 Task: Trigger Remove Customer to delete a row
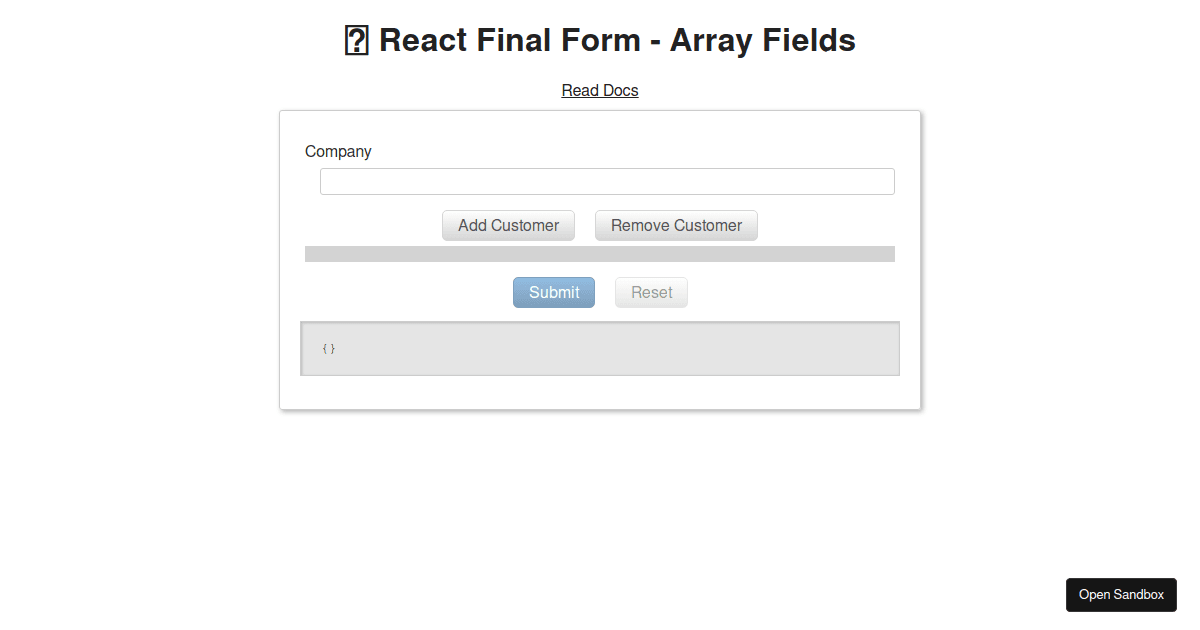[x=676, y=225]
